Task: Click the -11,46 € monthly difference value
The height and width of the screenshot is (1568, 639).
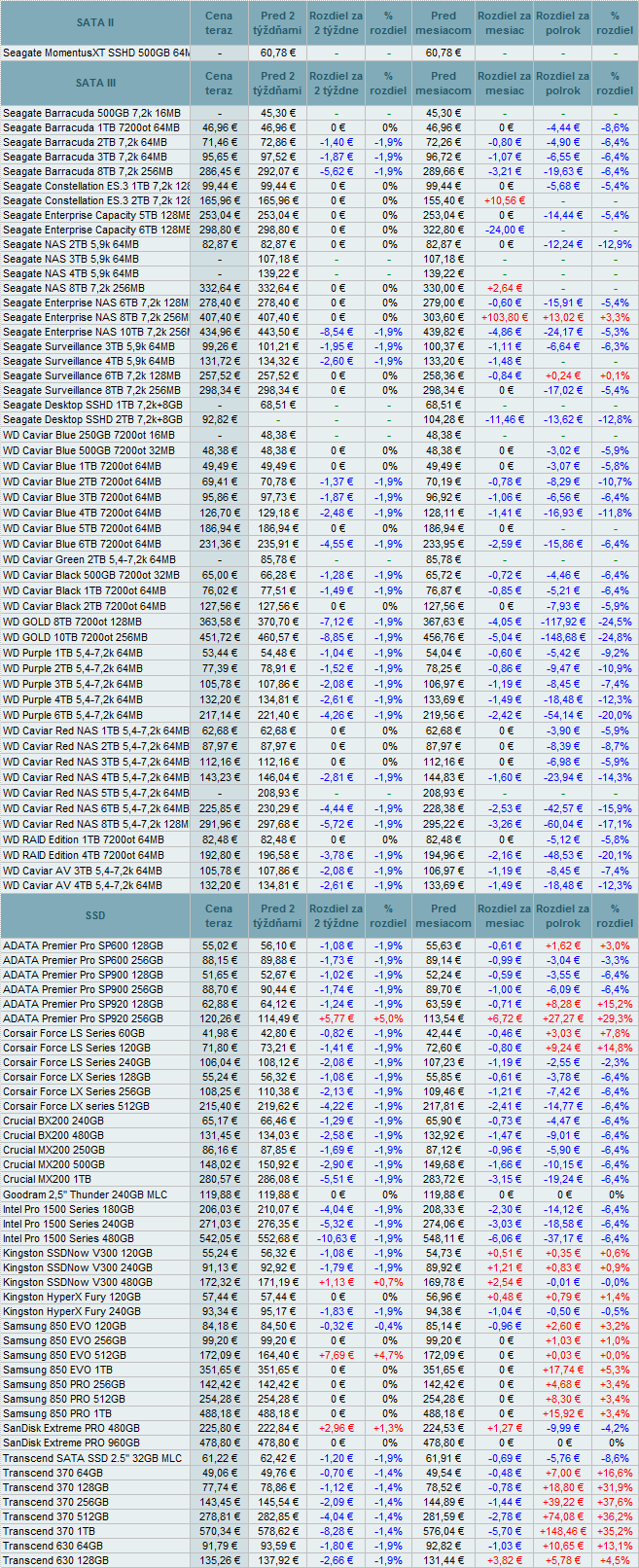Action: 504,419
